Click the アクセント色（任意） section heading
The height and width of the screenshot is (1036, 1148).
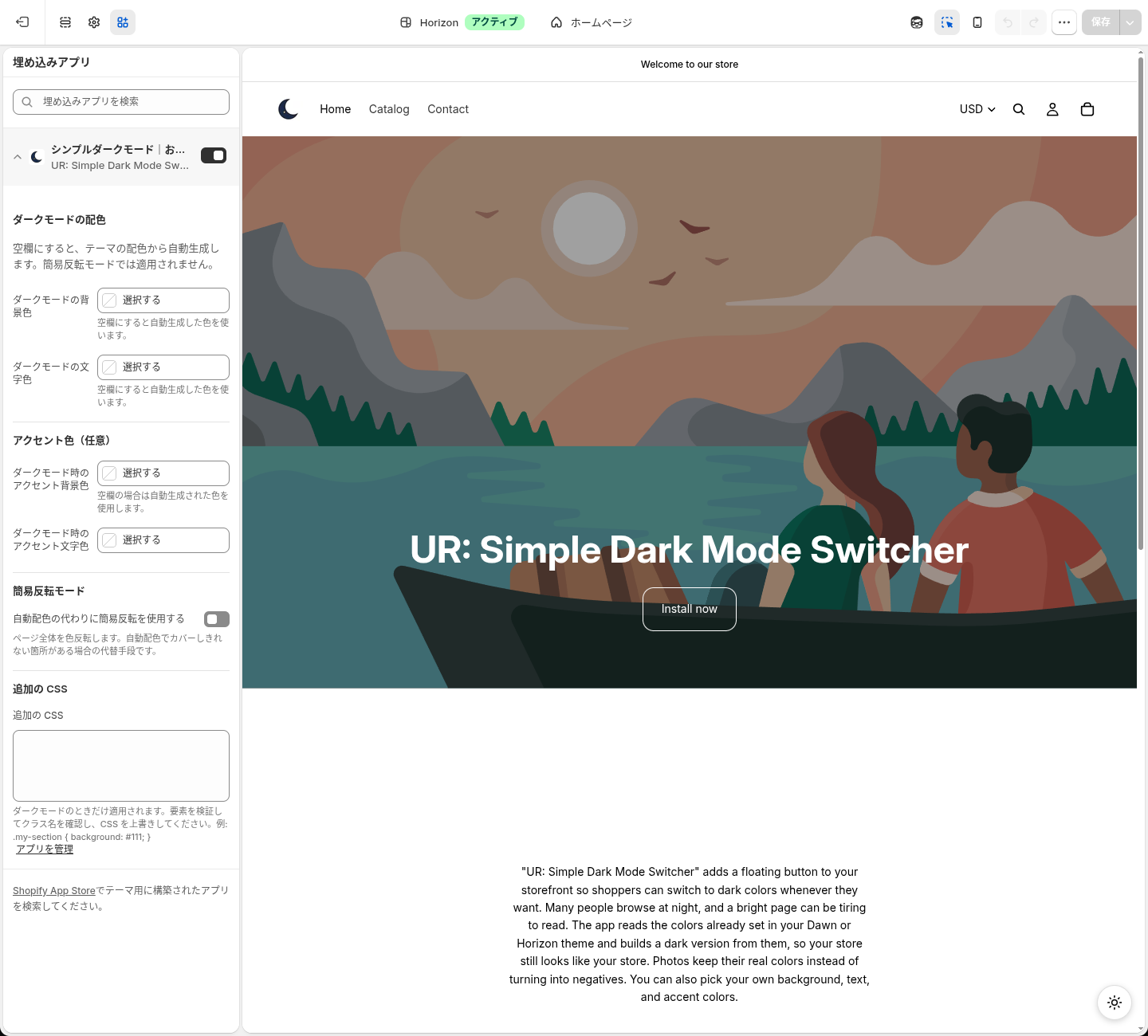[x=61, y=441]
